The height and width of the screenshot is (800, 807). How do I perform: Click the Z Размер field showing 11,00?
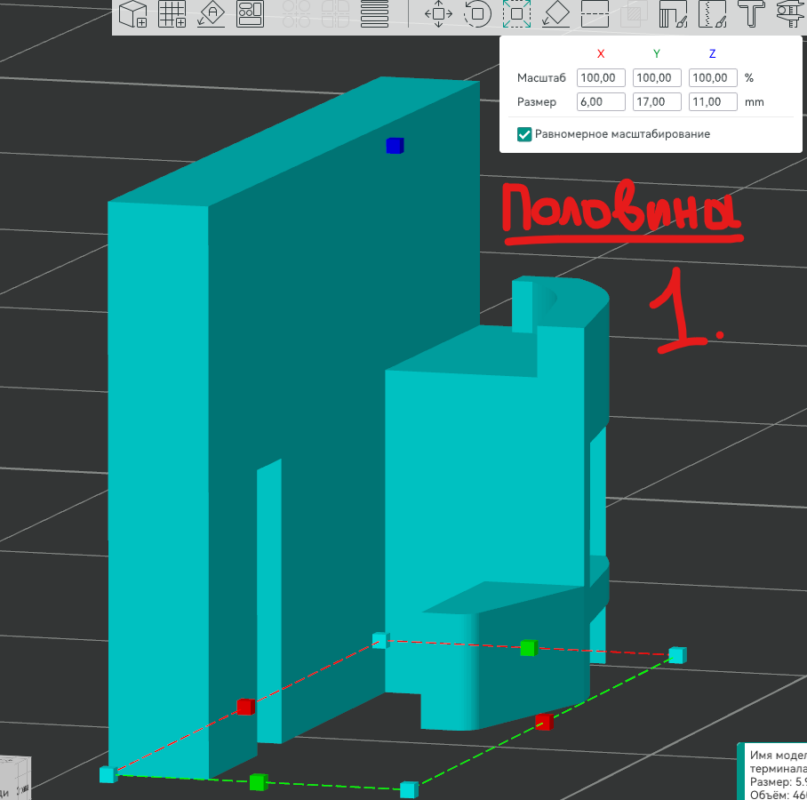pyautogui.click(x=712, y=102)
